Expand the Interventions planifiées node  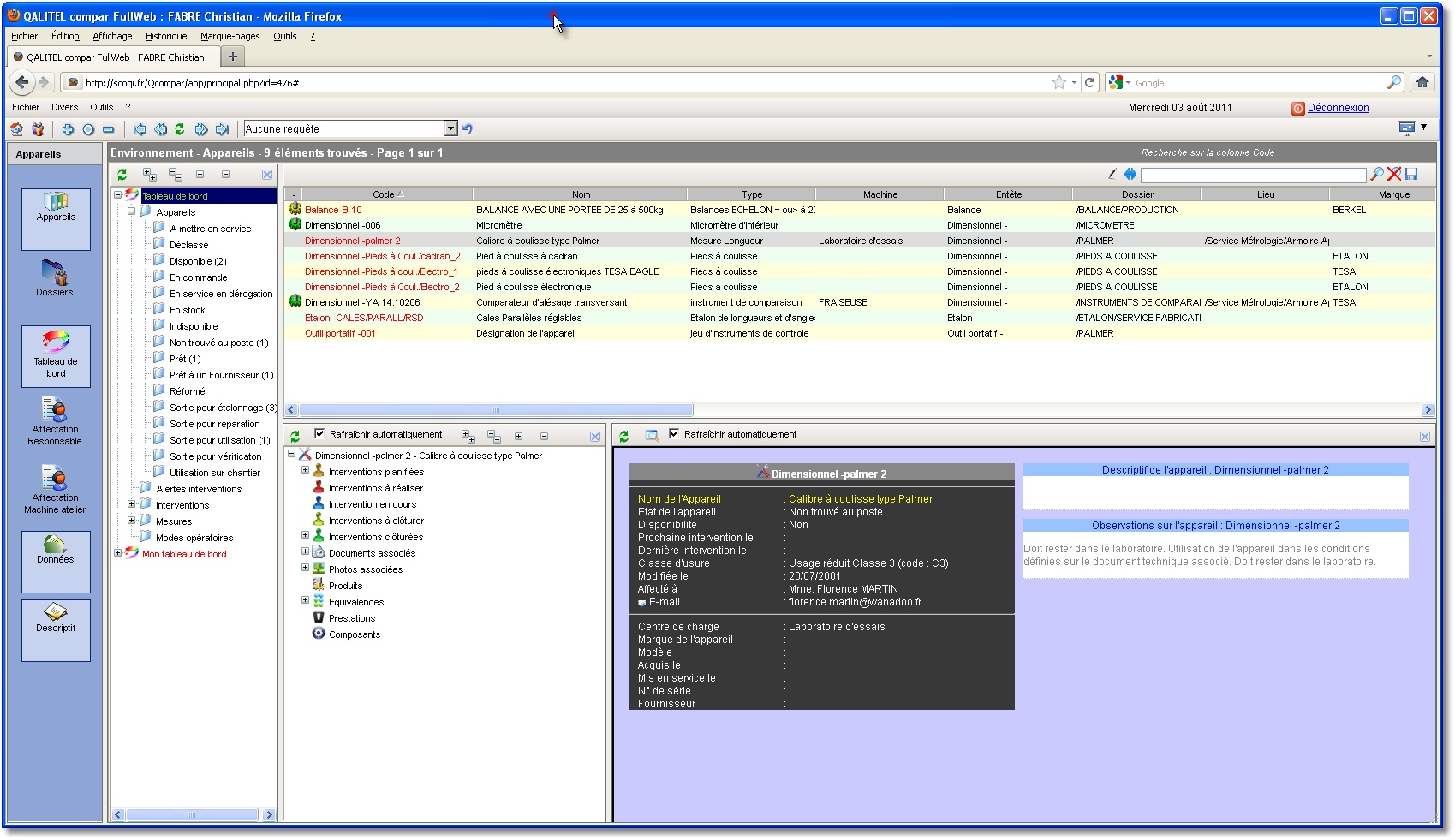[305, 471]
